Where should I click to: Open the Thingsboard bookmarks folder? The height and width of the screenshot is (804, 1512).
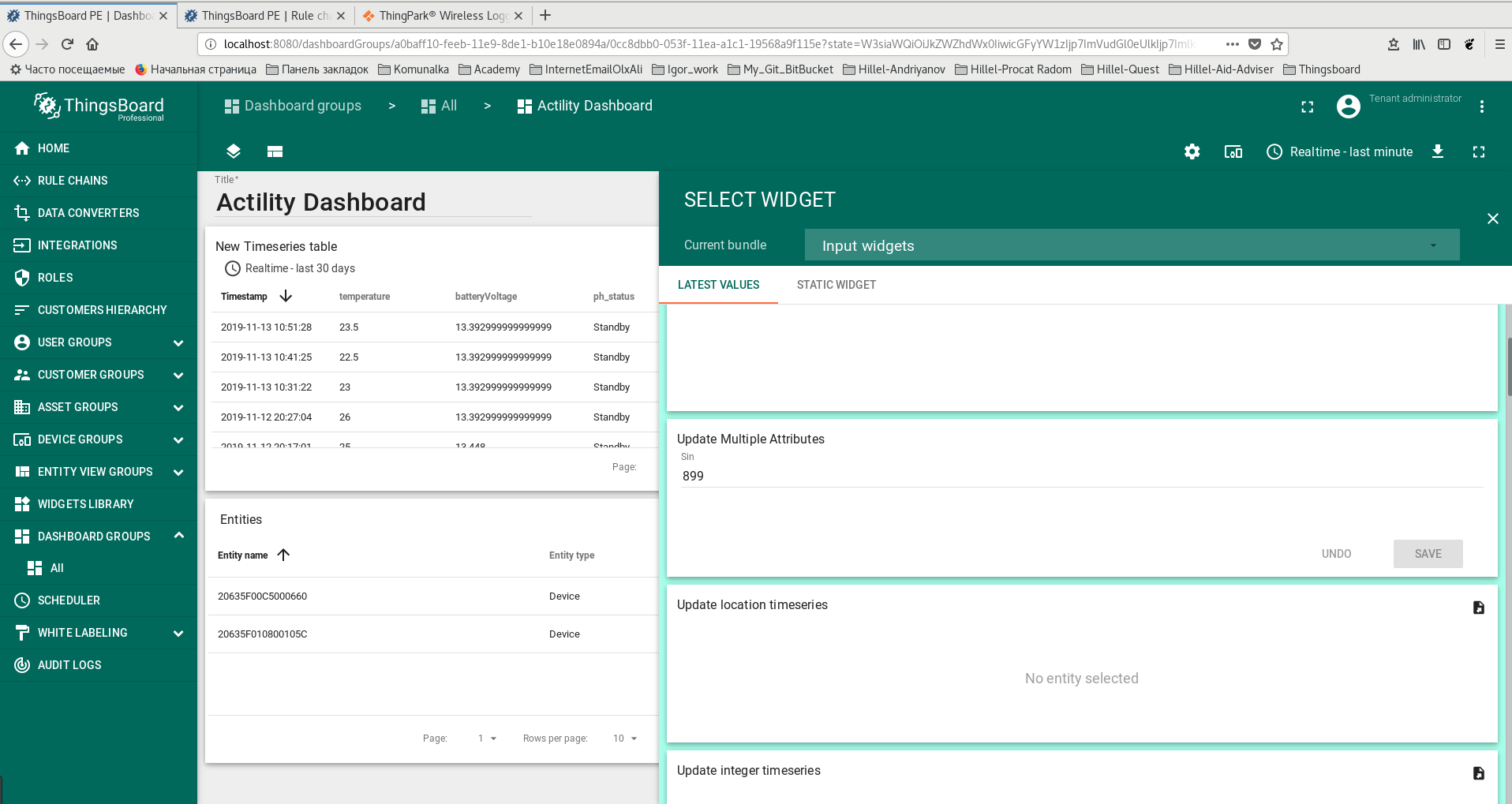point(1322,69)
